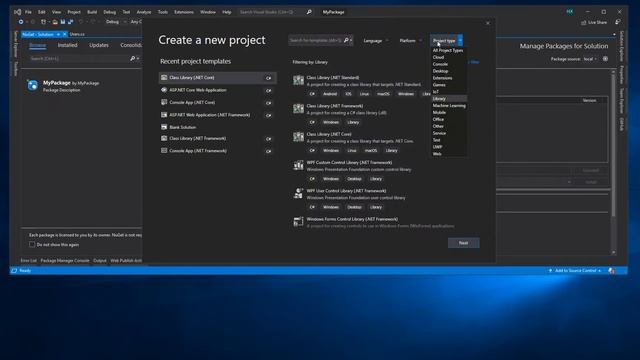Click the open file folder toolbar icon
The height and width of the screenshot is (360, 640).
click(x=55, y=22)
